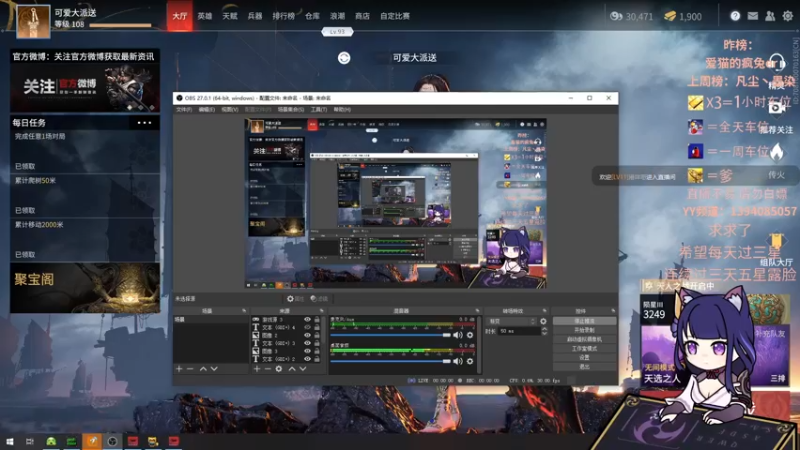
Task: Toggle visibility of first game source row
Action: click(x=307, y=319)
